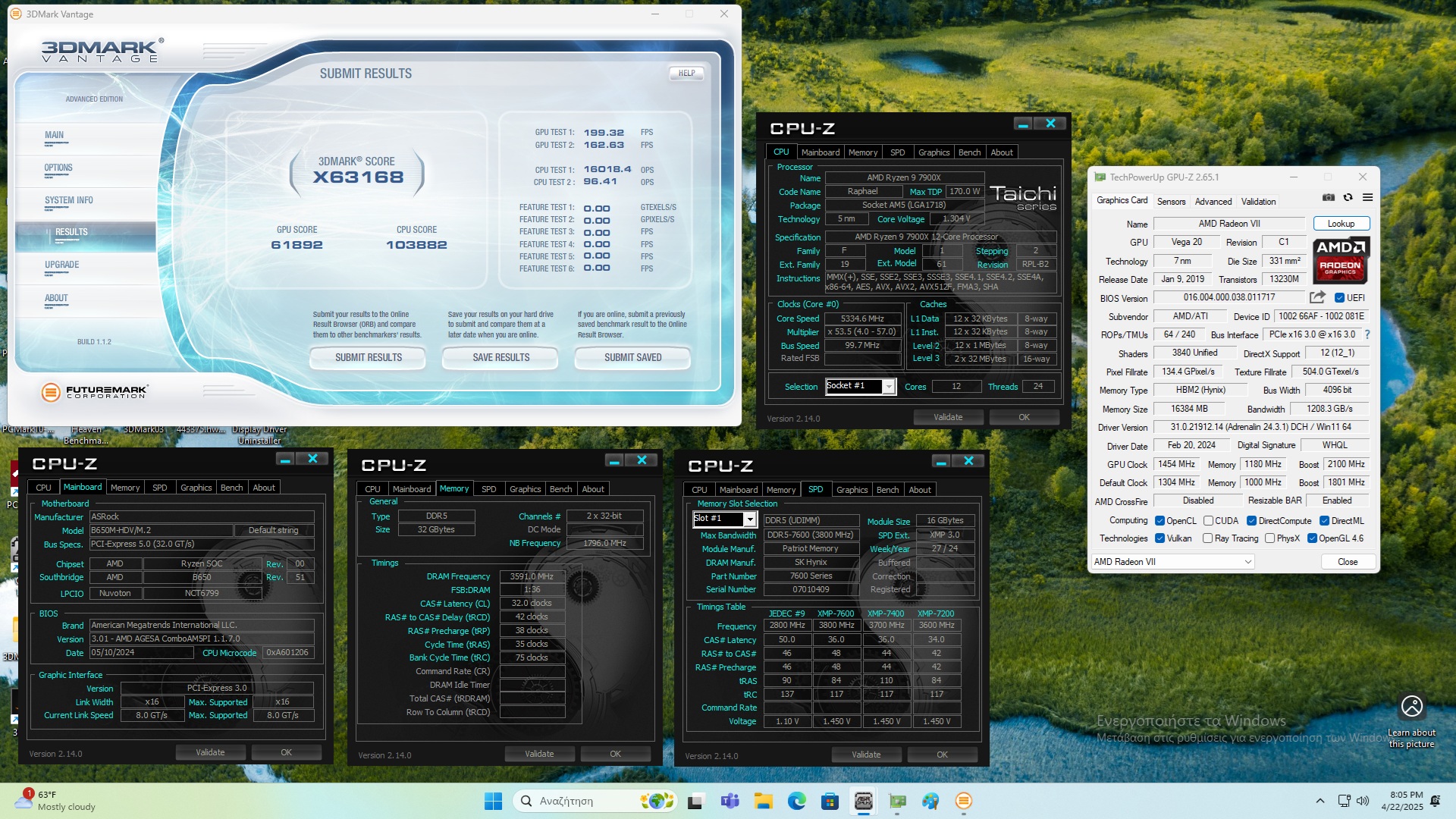
Task: Open the GPU-Z hamburger menu
Action: pos(1368,197)
